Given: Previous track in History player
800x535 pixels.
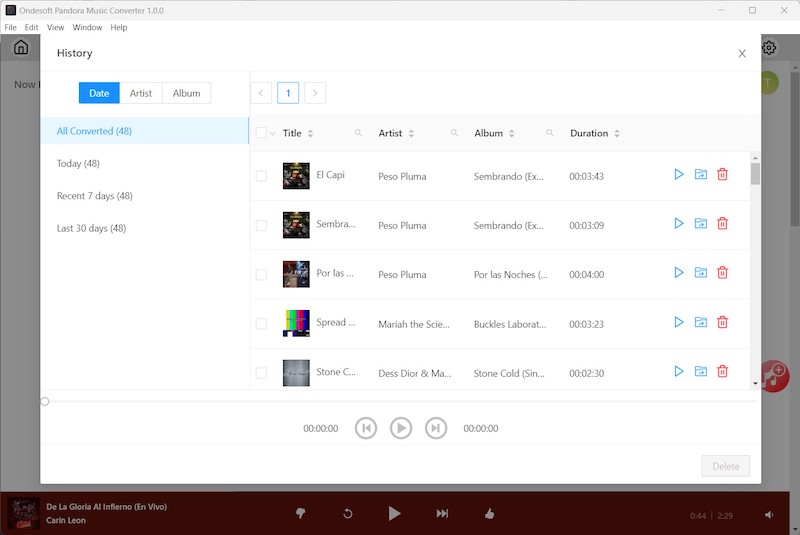Looking at the screenshot, I should 366,428.
